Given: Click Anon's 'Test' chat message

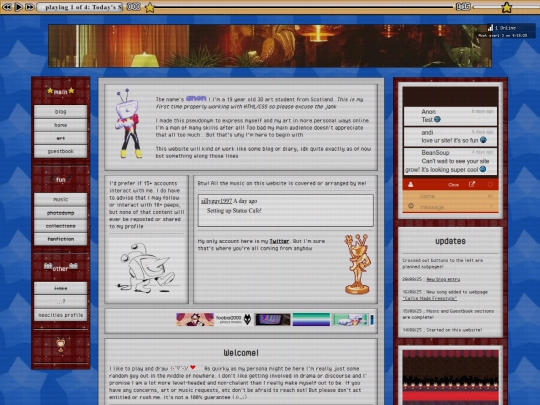Looking at the screenshot, I should coord(450,116).
